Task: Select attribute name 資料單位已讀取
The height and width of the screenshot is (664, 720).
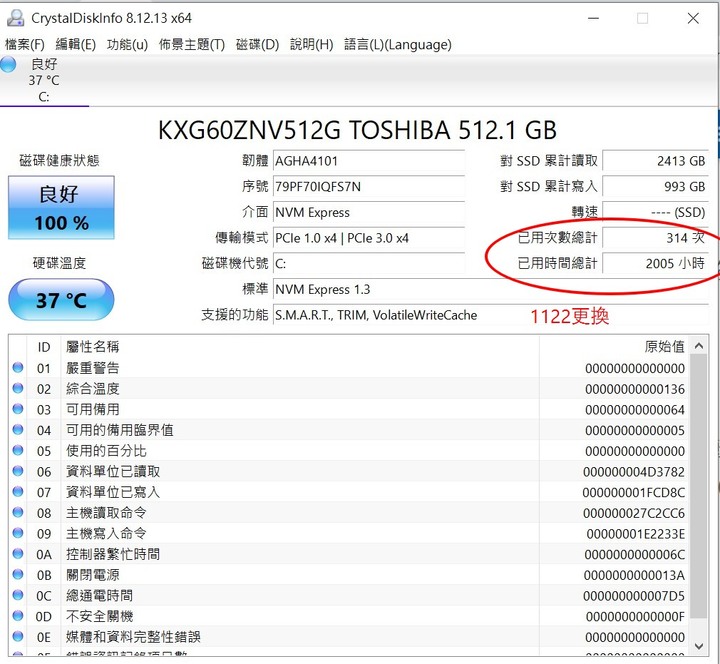Action: click(x=113, y=472)
